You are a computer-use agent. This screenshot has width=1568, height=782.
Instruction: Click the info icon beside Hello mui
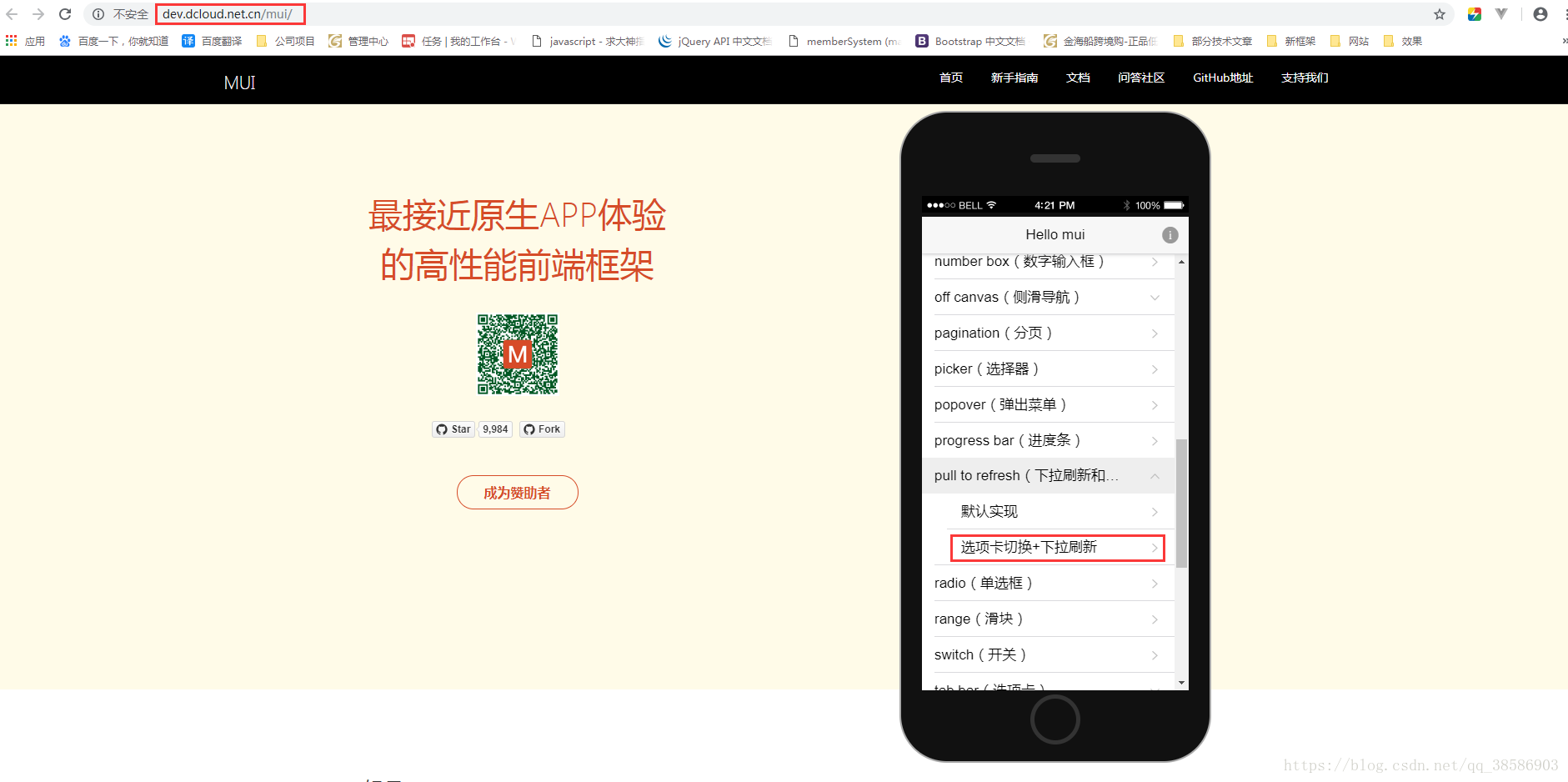click(1170, 235)
